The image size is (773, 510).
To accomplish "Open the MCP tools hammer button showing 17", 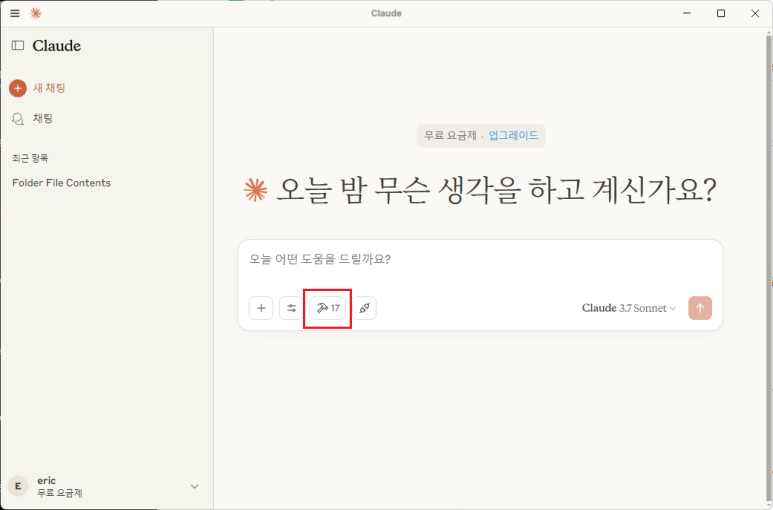I will [328, 308].
